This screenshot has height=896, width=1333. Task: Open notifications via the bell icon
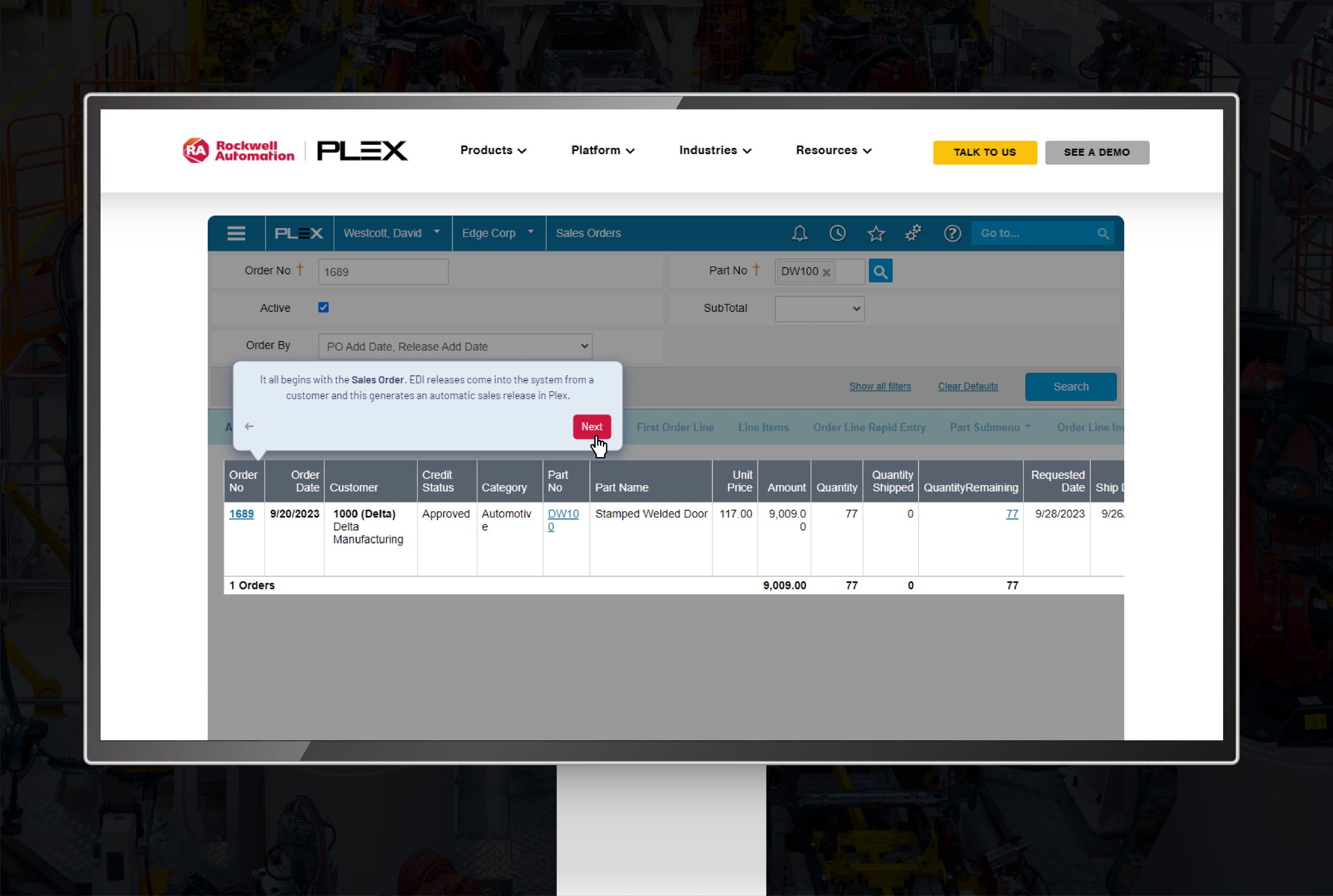point(799,233)
